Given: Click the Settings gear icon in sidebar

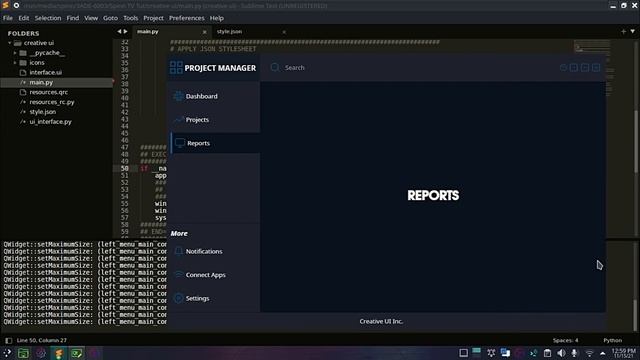Looking at the screenshot, I should click(178, 298).
